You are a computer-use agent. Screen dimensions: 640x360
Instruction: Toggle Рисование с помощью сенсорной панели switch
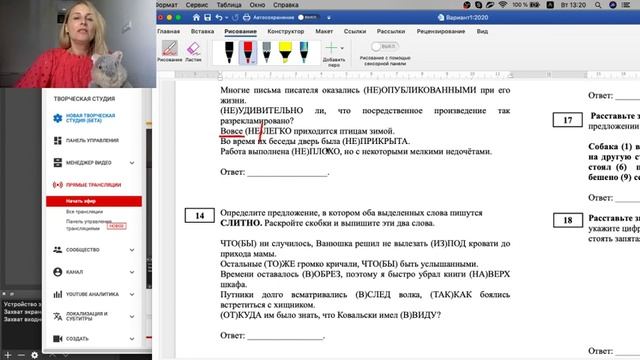(384, 46)
